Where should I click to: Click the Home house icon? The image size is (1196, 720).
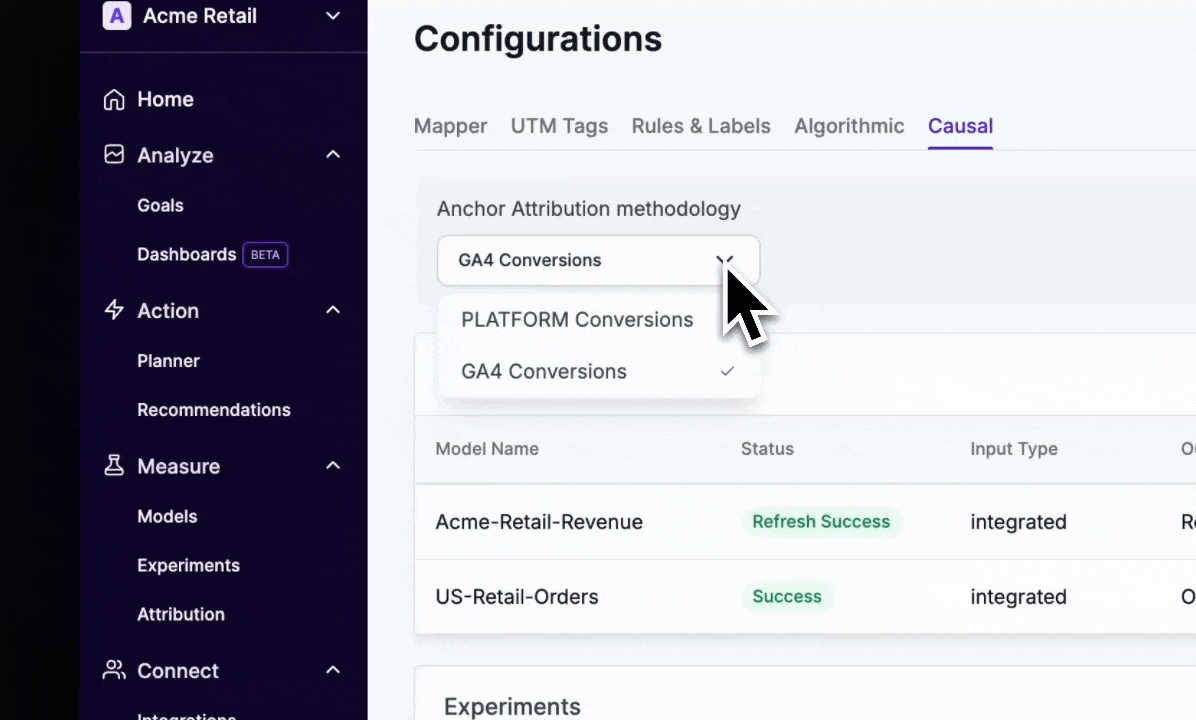115,100
